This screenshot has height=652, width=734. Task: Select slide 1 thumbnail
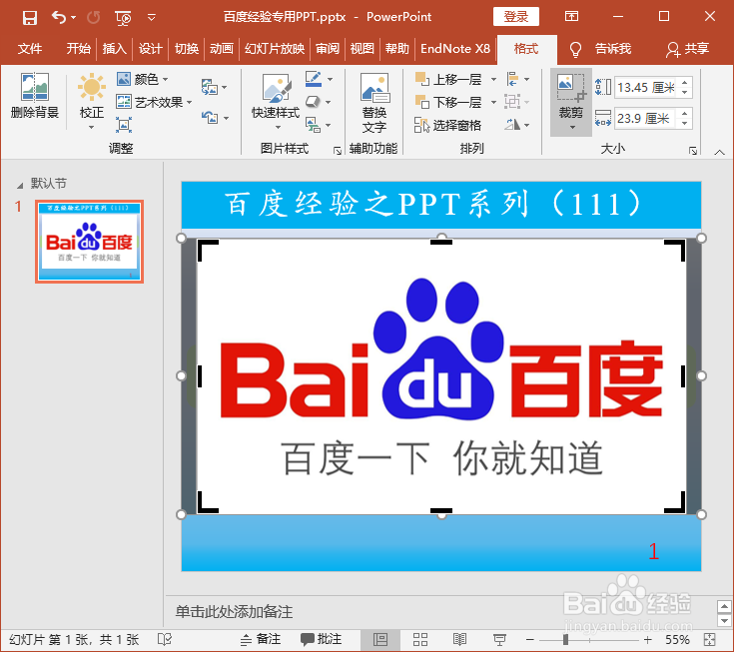point(89,242)
